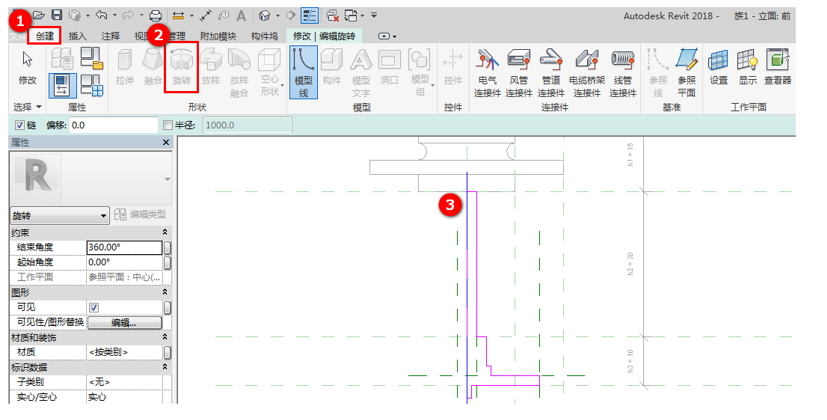Choose the 融合 blend tool
Image resolution: width=827 pixels, height=420 pixels.
tap(153, 66)
